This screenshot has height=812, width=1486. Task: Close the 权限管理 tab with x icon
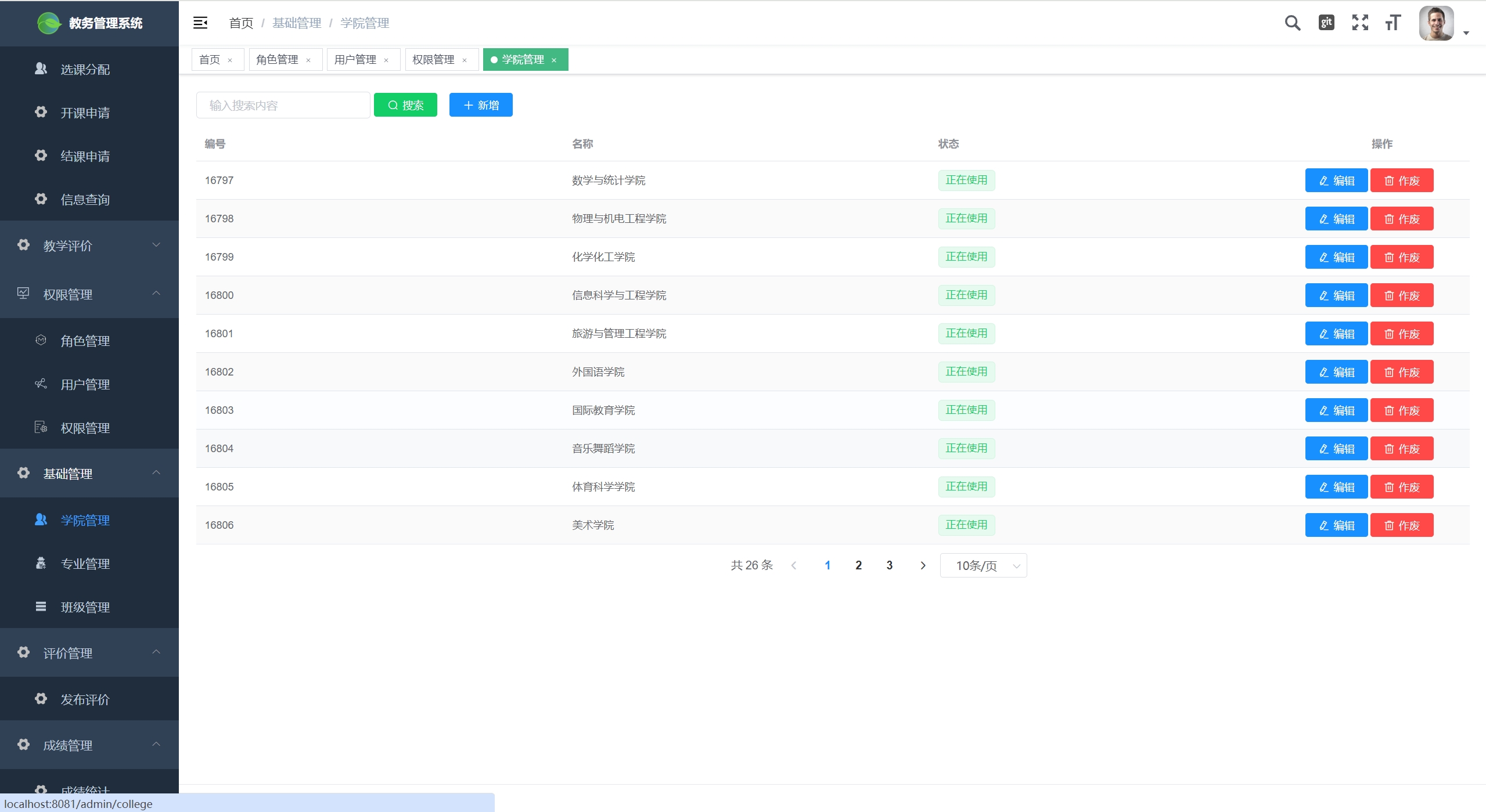tap(465, 60)
